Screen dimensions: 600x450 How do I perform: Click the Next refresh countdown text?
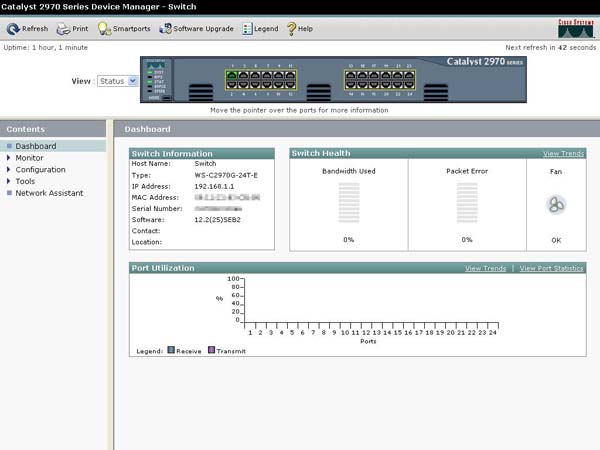click(x=551, y=47)
